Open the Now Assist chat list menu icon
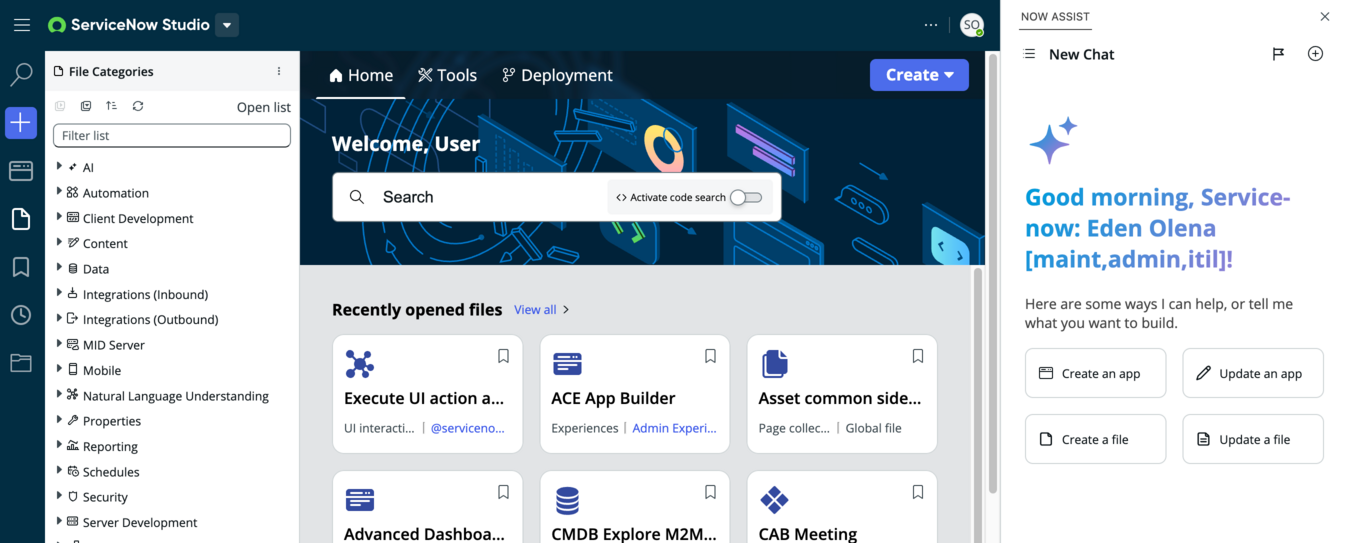Image resolution: width=1347 pixels, height=543 pixels. (x=1030, y=54)
